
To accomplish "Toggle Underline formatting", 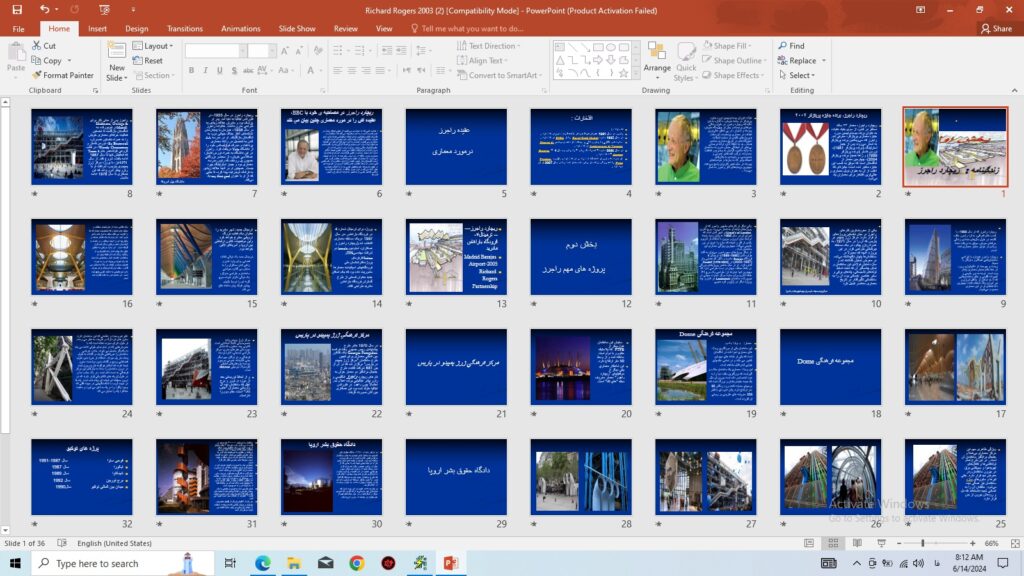I will (219, 71).
